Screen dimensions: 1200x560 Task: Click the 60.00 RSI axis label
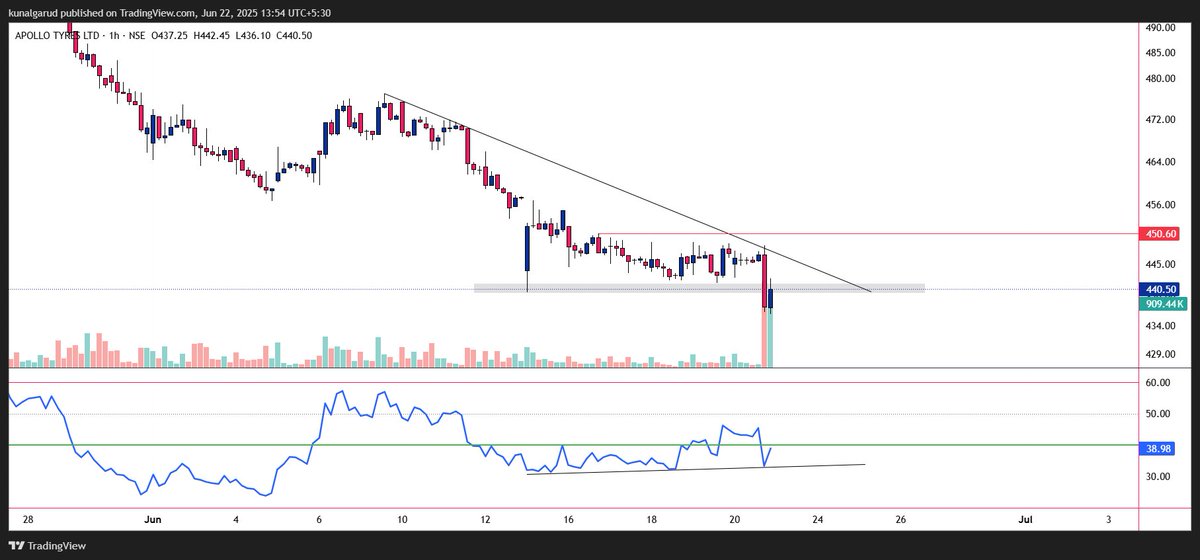pyautogui.click(x=1158, y=383)
